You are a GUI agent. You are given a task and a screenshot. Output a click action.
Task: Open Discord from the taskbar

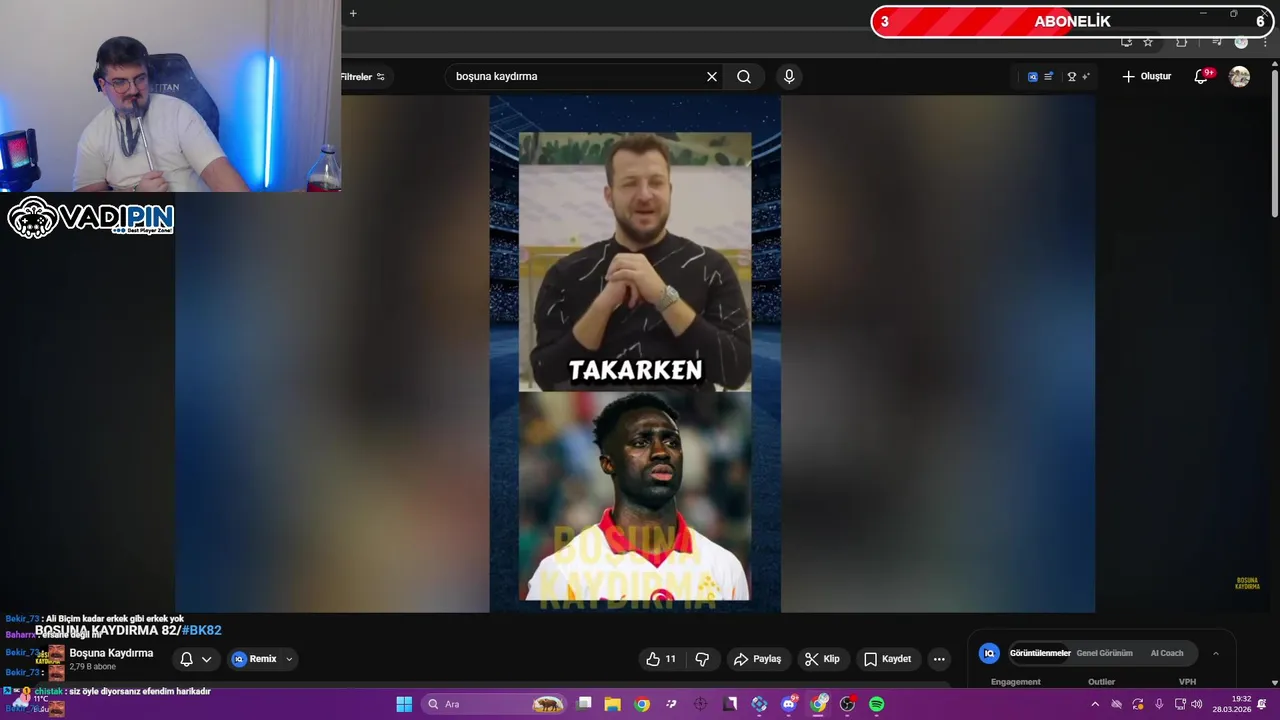(789, 704)
